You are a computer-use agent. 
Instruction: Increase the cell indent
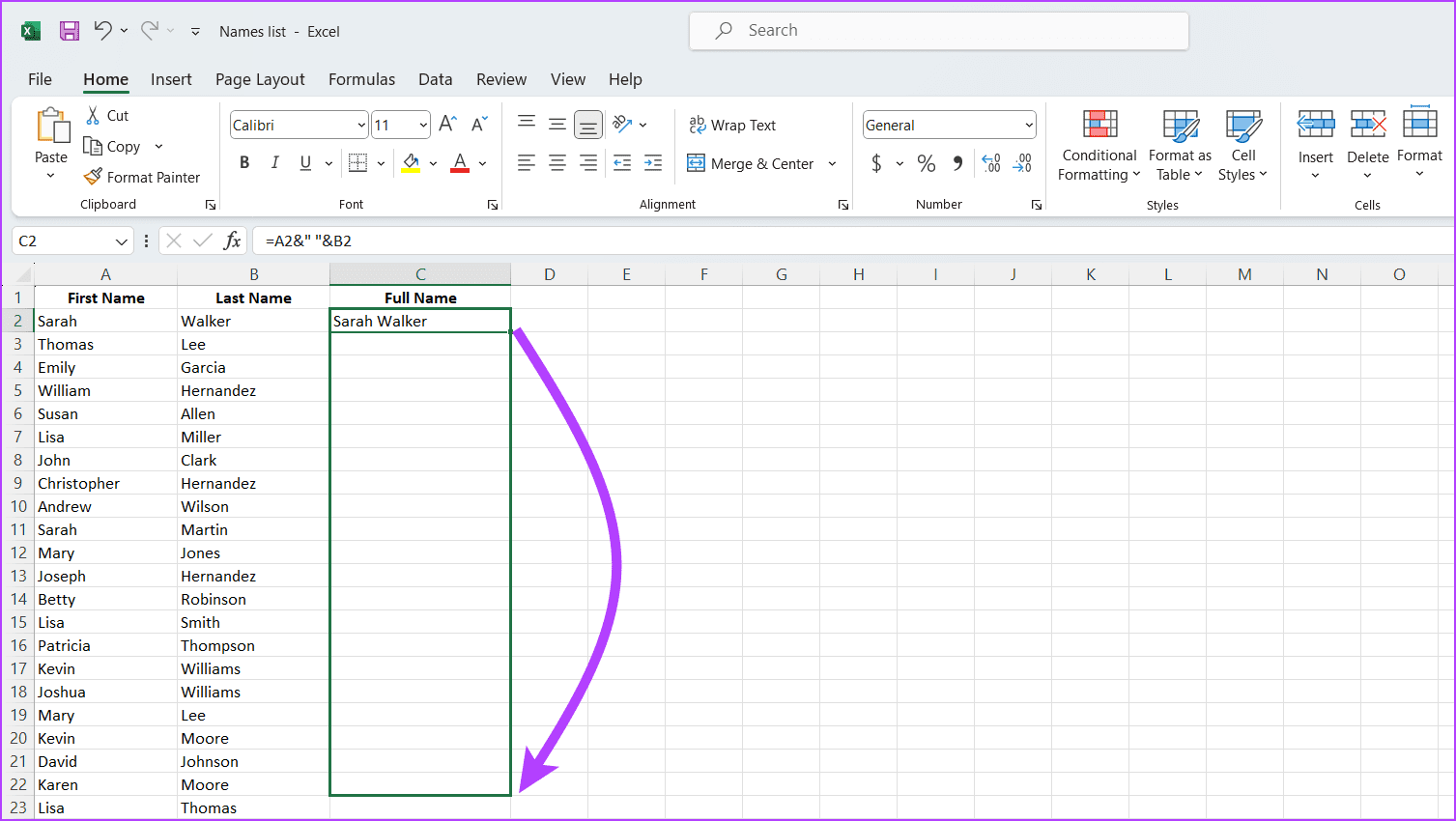[x=653, y=163]
